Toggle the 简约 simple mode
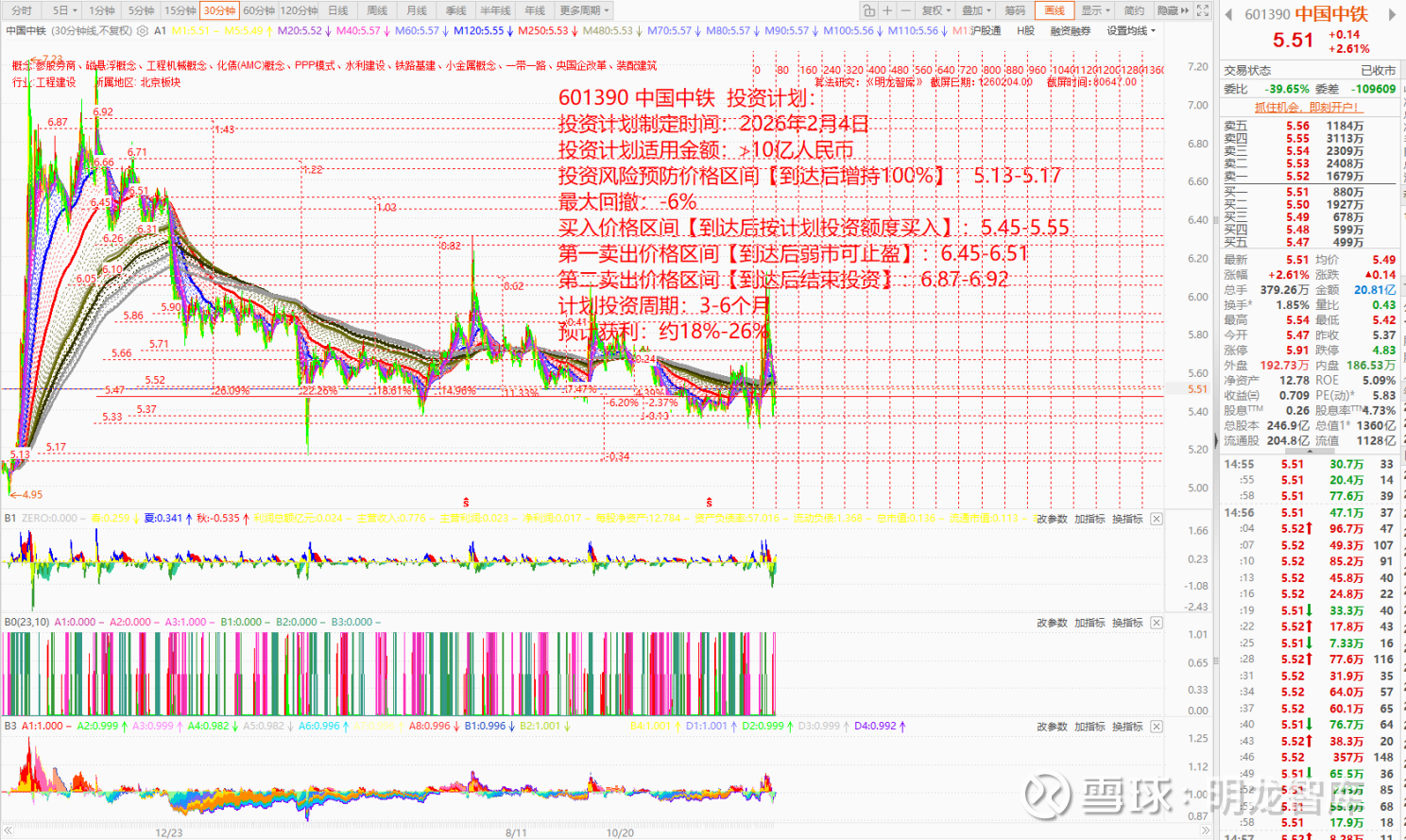The height and width of the screenshot is (840, 1406). pos(1134,10)
